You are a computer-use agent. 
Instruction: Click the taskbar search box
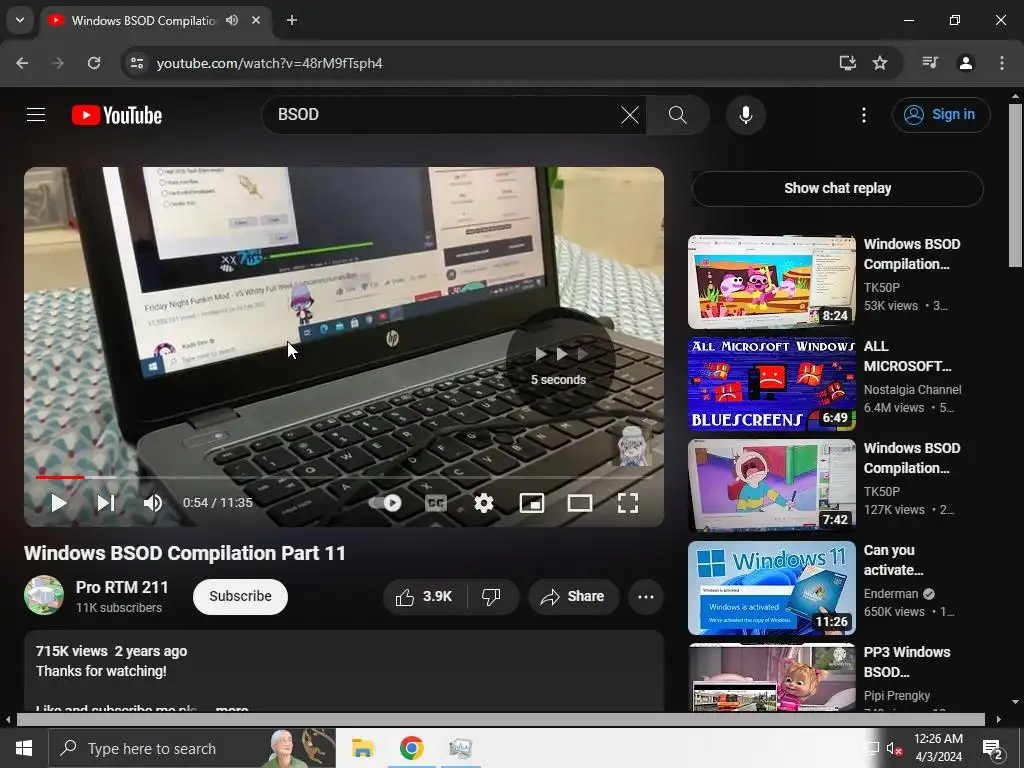tap(192, 748)
